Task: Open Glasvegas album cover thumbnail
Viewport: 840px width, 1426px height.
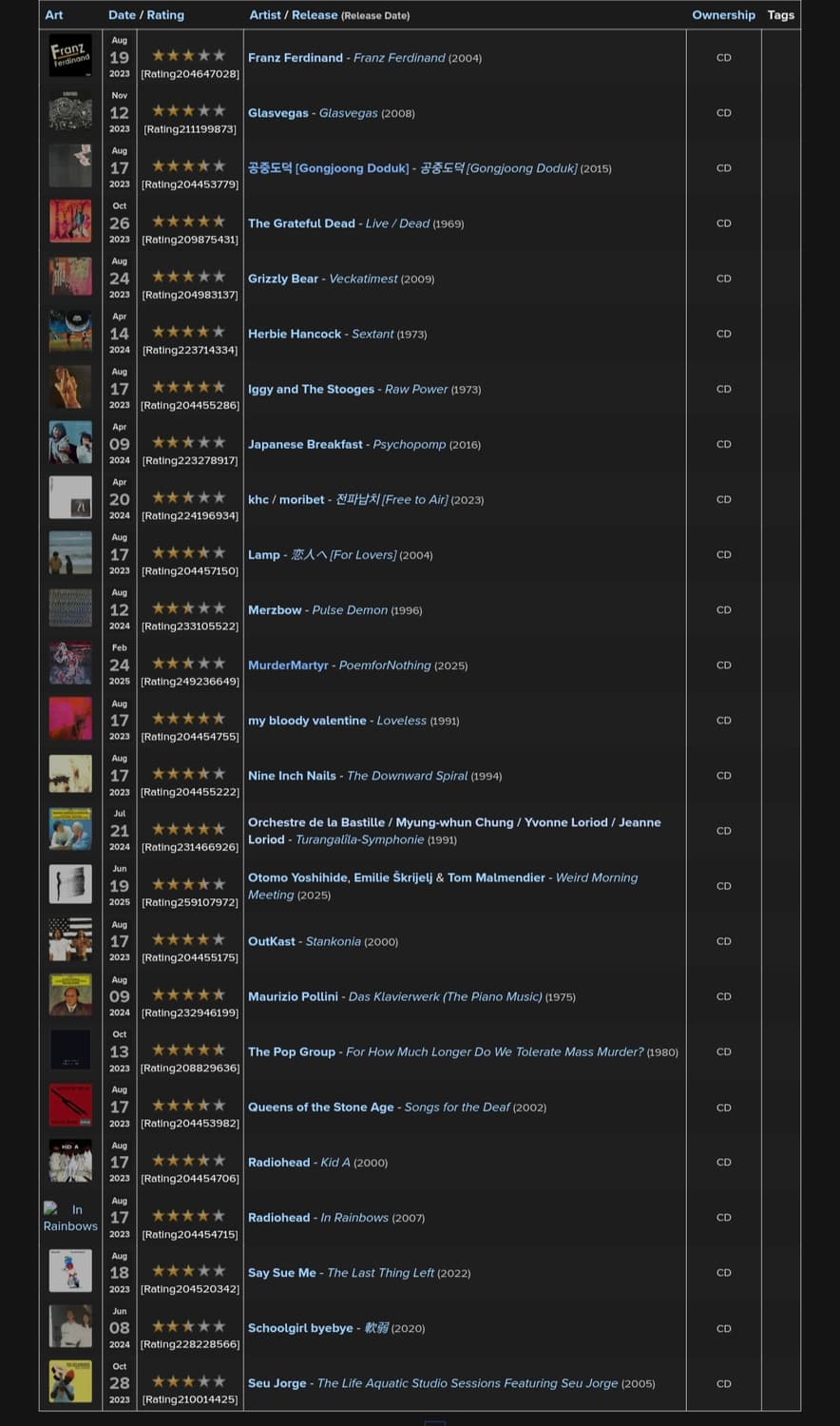Action: click(70, 111)
